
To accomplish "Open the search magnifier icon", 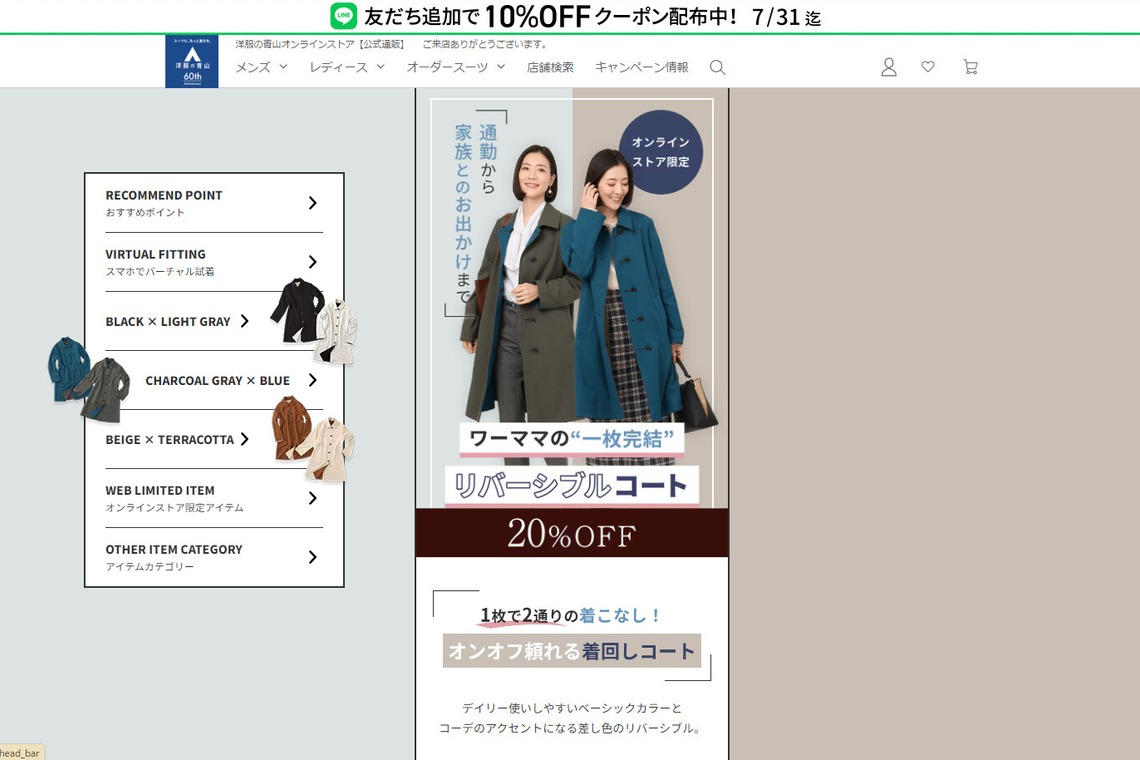I will (717, 67).
